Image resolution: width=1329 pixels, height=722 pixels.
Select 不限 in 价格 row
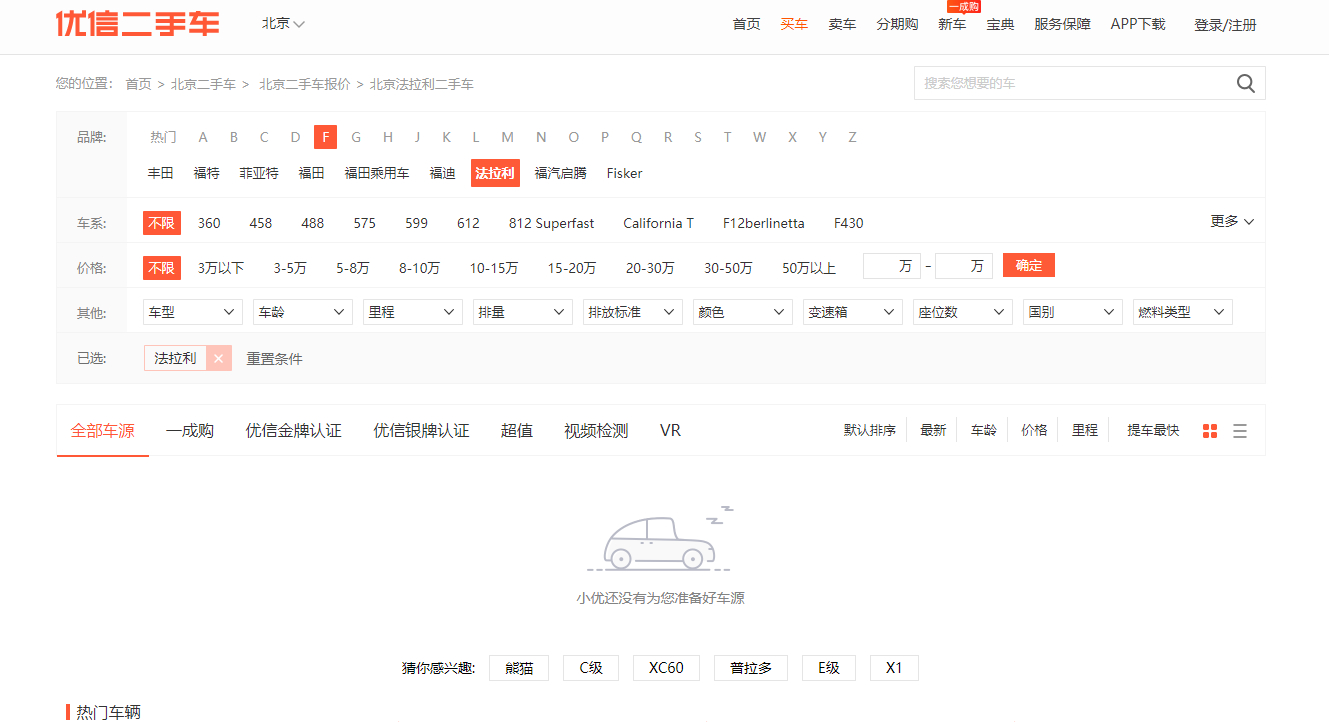pyautogui.click(x=161, y=268)
